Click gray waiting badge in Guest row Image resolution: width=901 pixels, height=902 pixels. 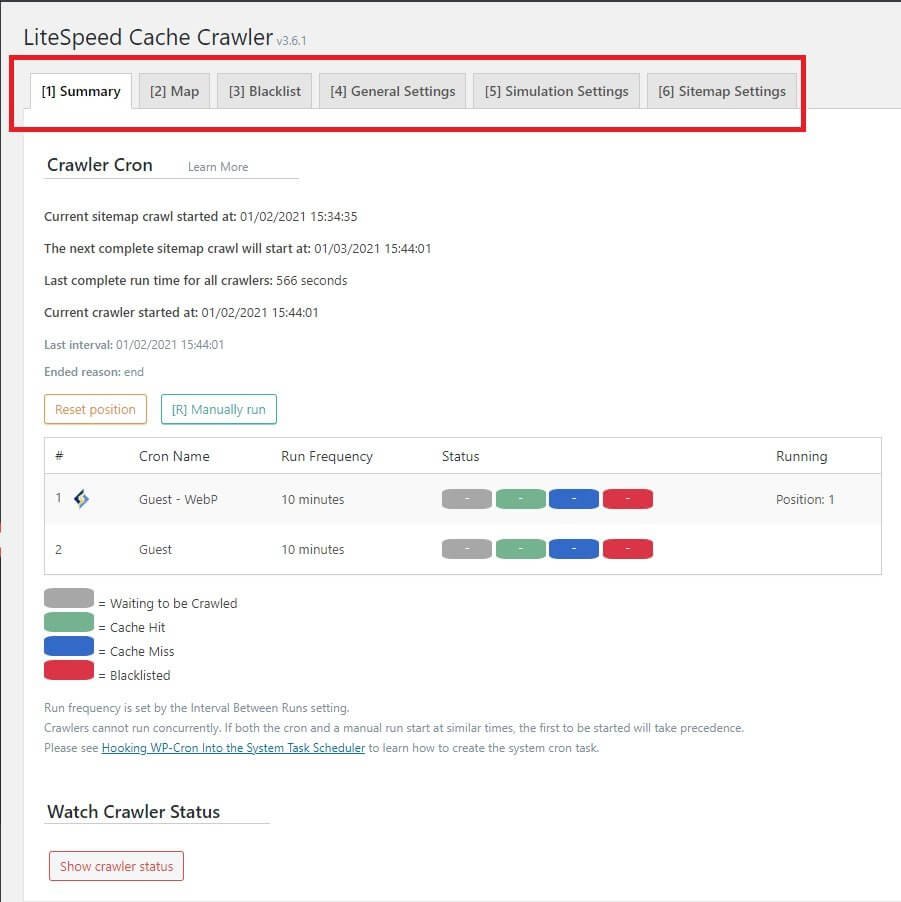(467, 549)
